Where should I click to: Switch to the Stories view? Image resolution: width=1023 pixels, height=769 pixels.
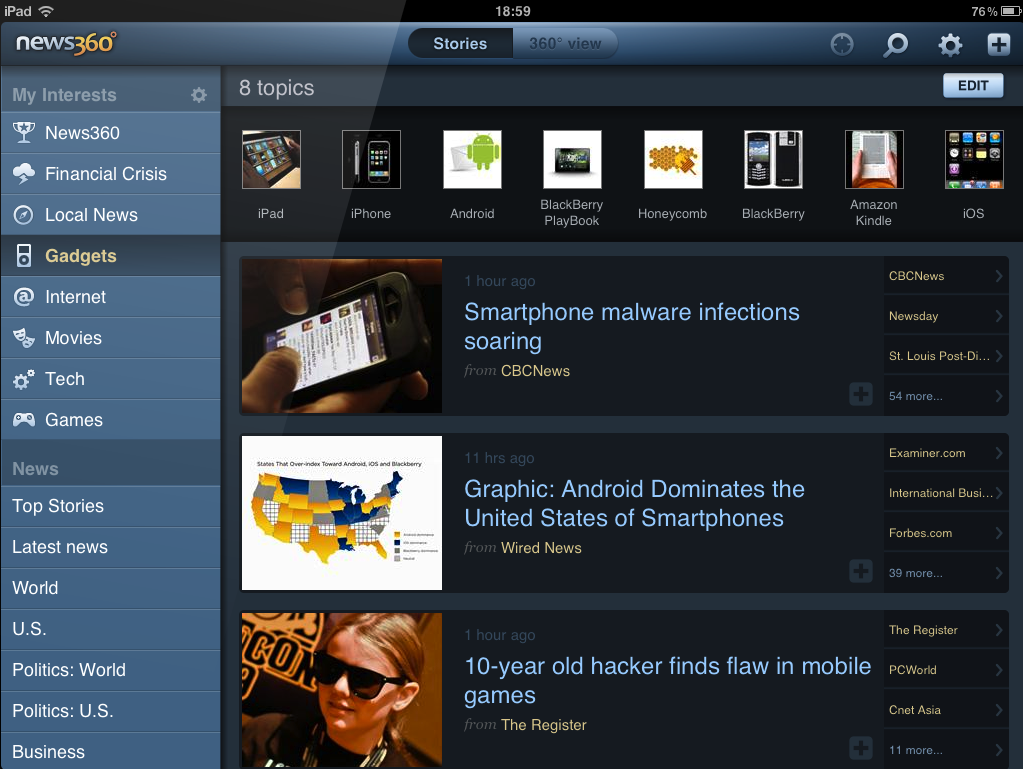[460, 44]
